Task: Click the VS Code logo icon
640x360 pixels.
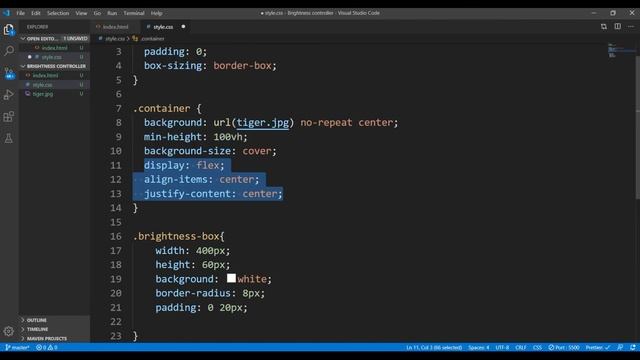Action: [x=6, y=13]
